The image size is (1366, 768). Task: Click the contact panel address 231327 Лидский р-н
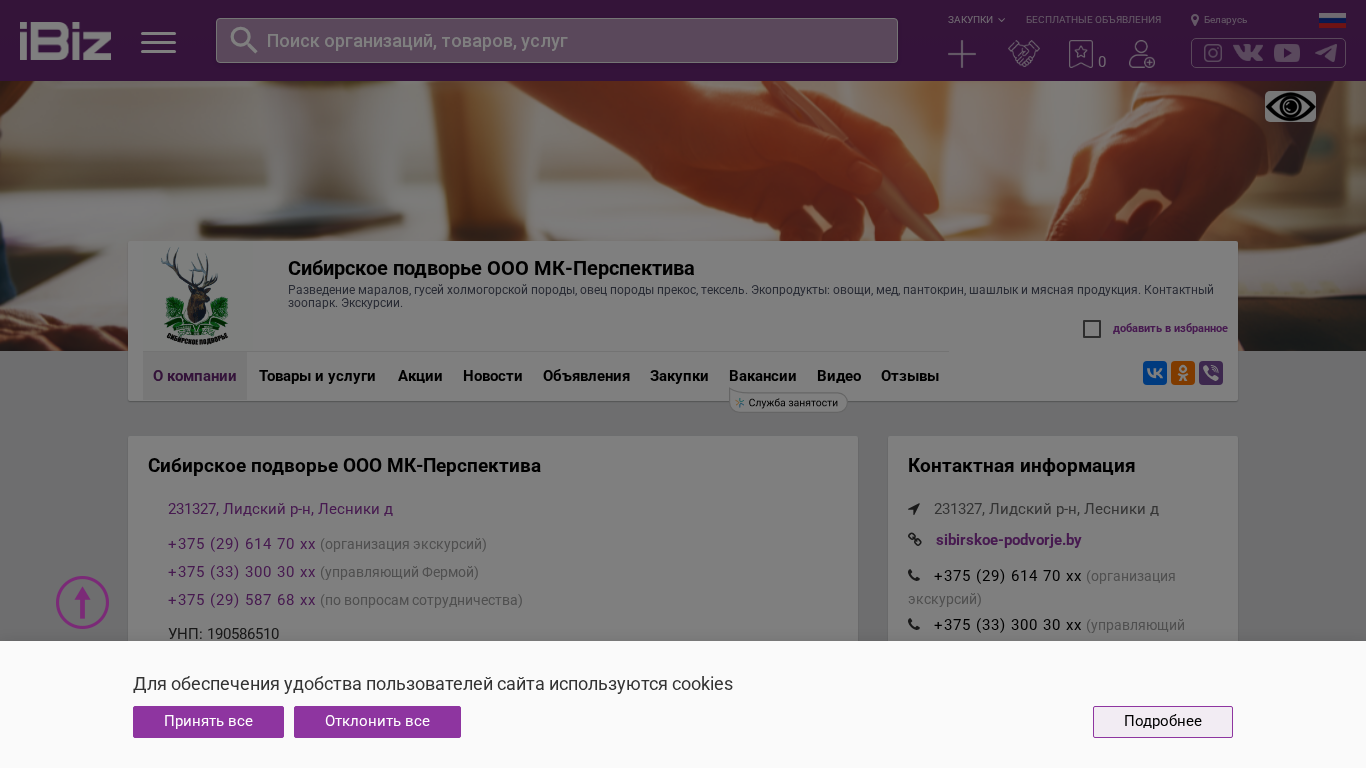(1046, 509)
